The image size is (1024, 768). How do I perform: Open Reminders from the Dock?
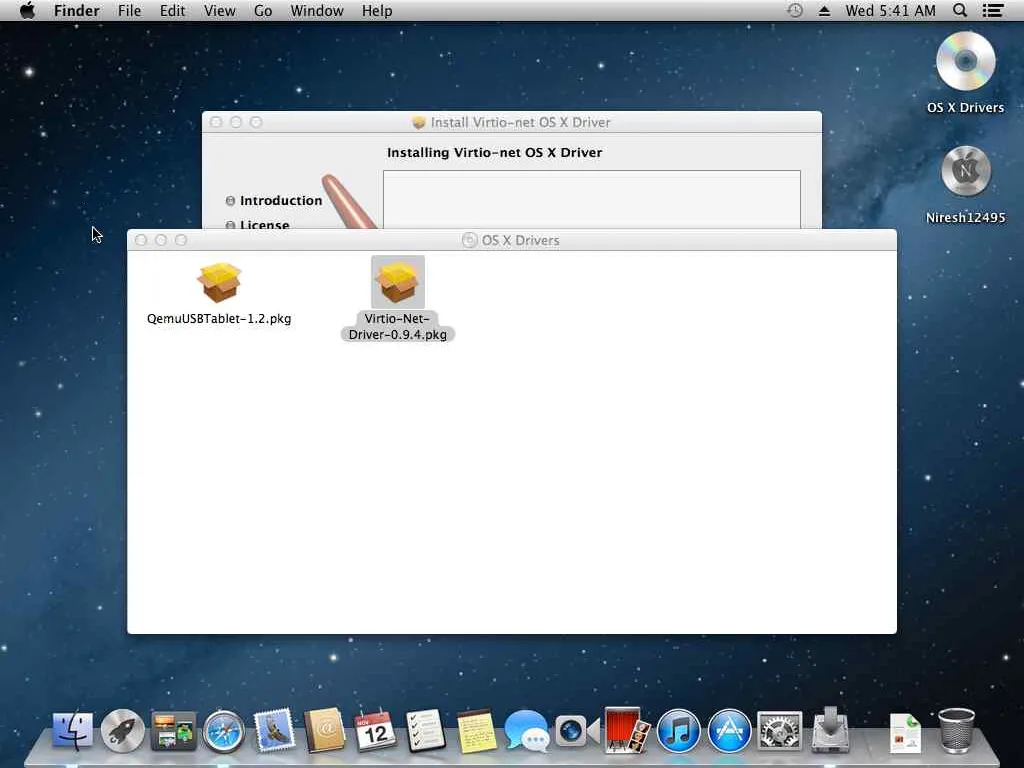point(425,730)
